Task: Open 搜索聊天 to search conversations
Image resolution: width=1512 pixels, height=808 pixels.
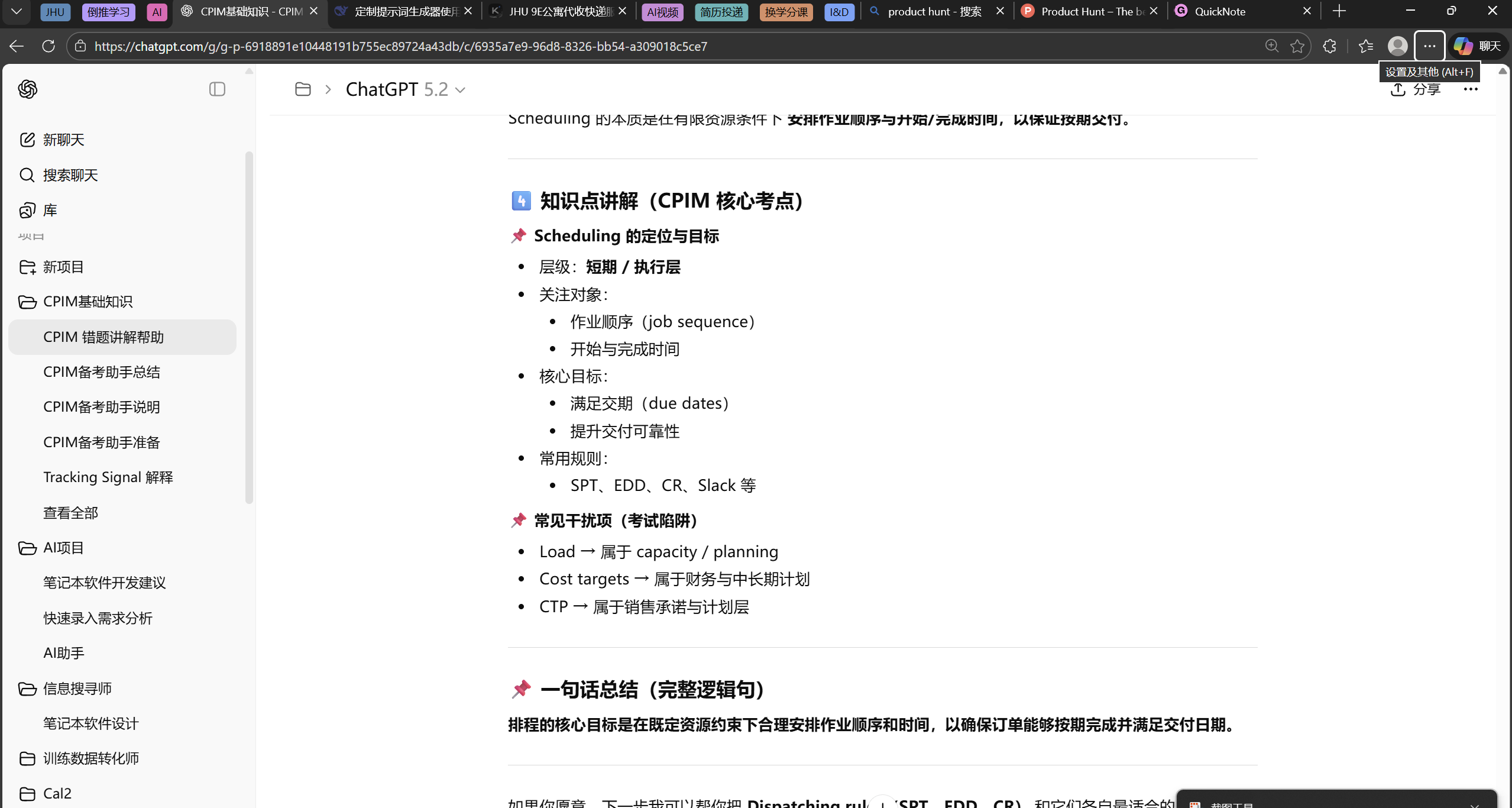Action: [x=70, y=175]
